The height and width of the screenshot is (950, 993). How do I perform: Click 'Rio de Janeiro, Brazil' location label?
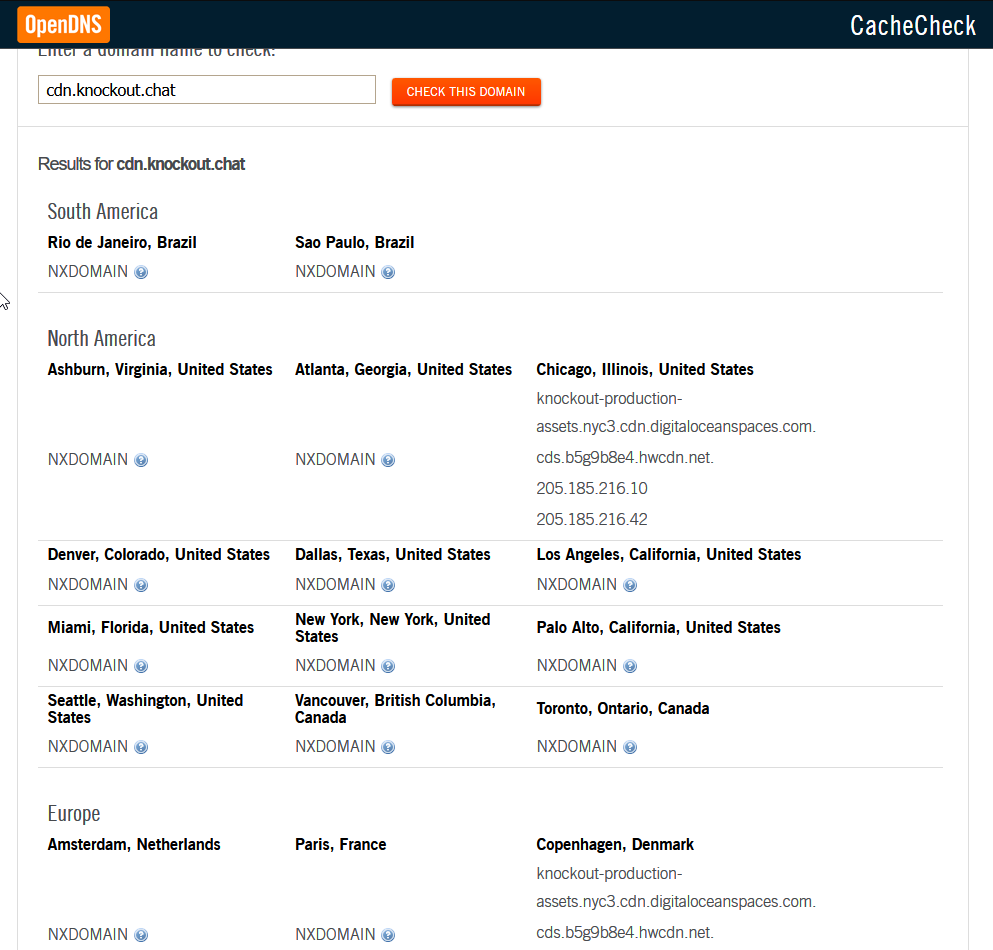[122, 243]
